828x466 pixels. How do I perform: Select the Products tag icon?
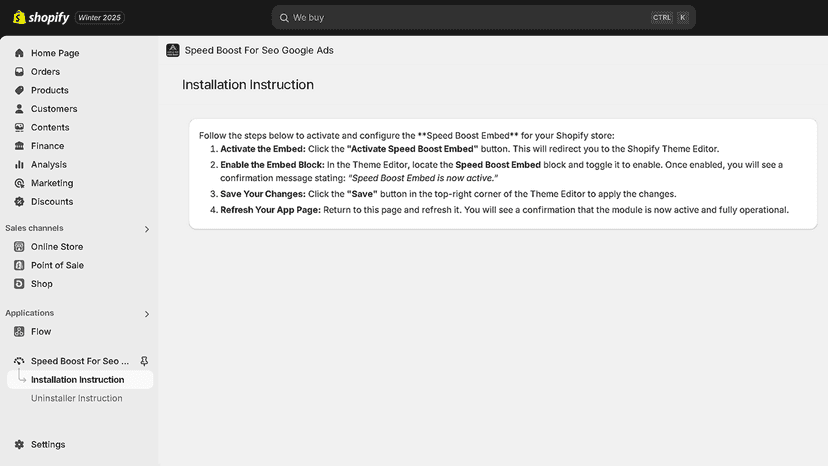20,90
